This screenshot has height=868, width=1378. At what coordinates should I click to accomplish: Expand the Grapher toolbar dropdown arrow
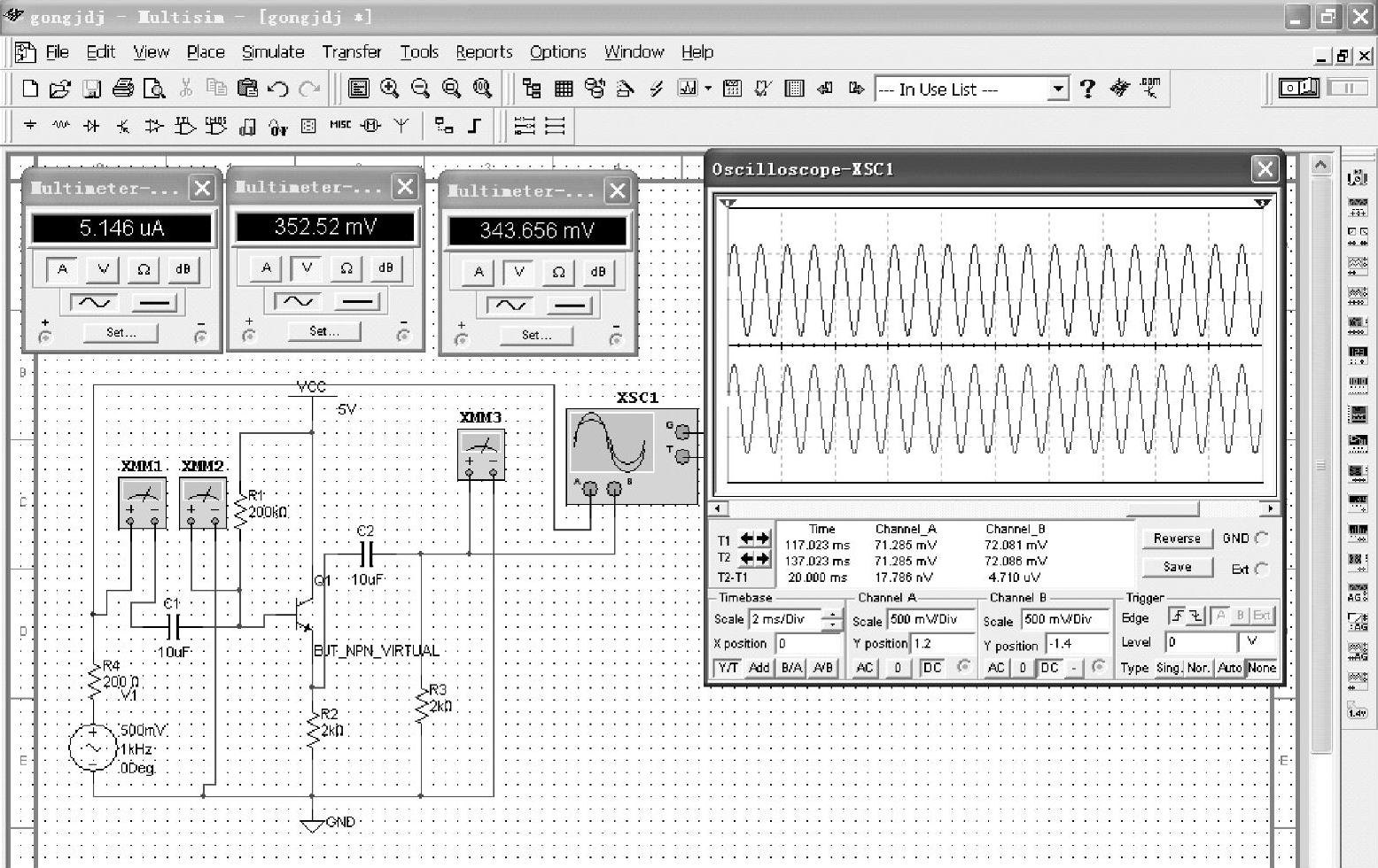tap(708, 89)
